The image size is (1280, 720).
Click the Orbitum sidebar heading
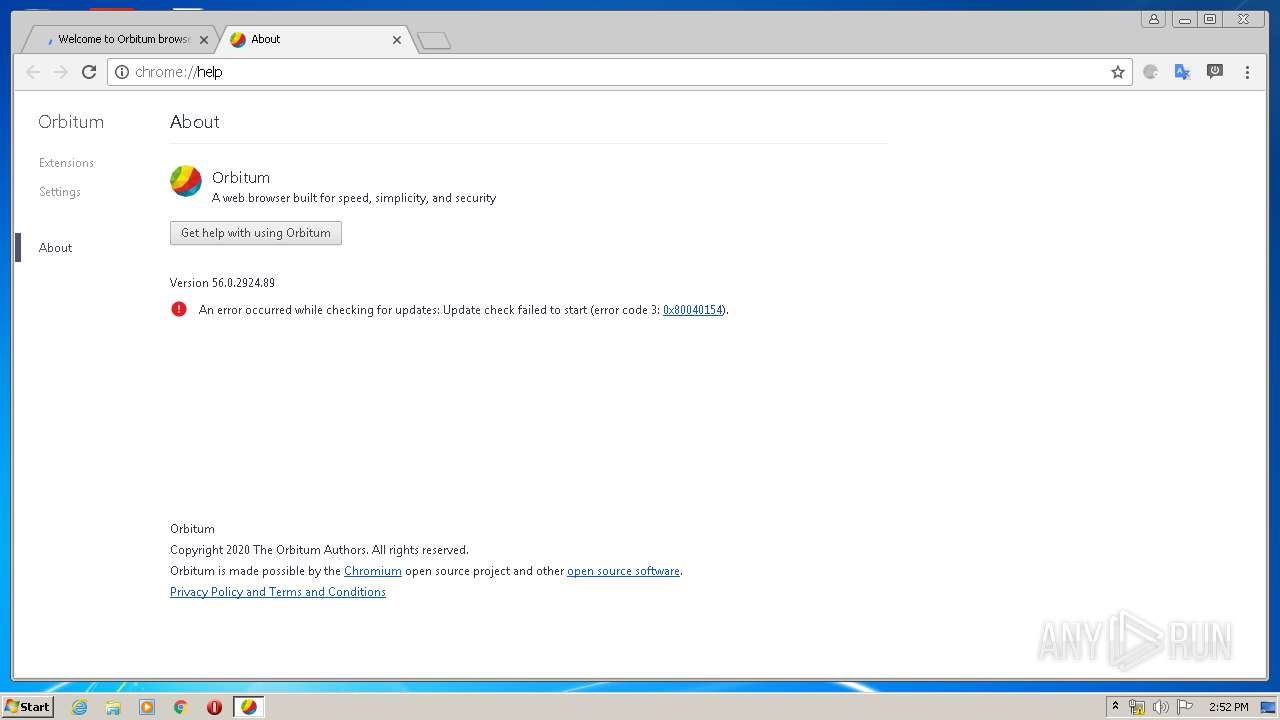[x=71, y=122]
